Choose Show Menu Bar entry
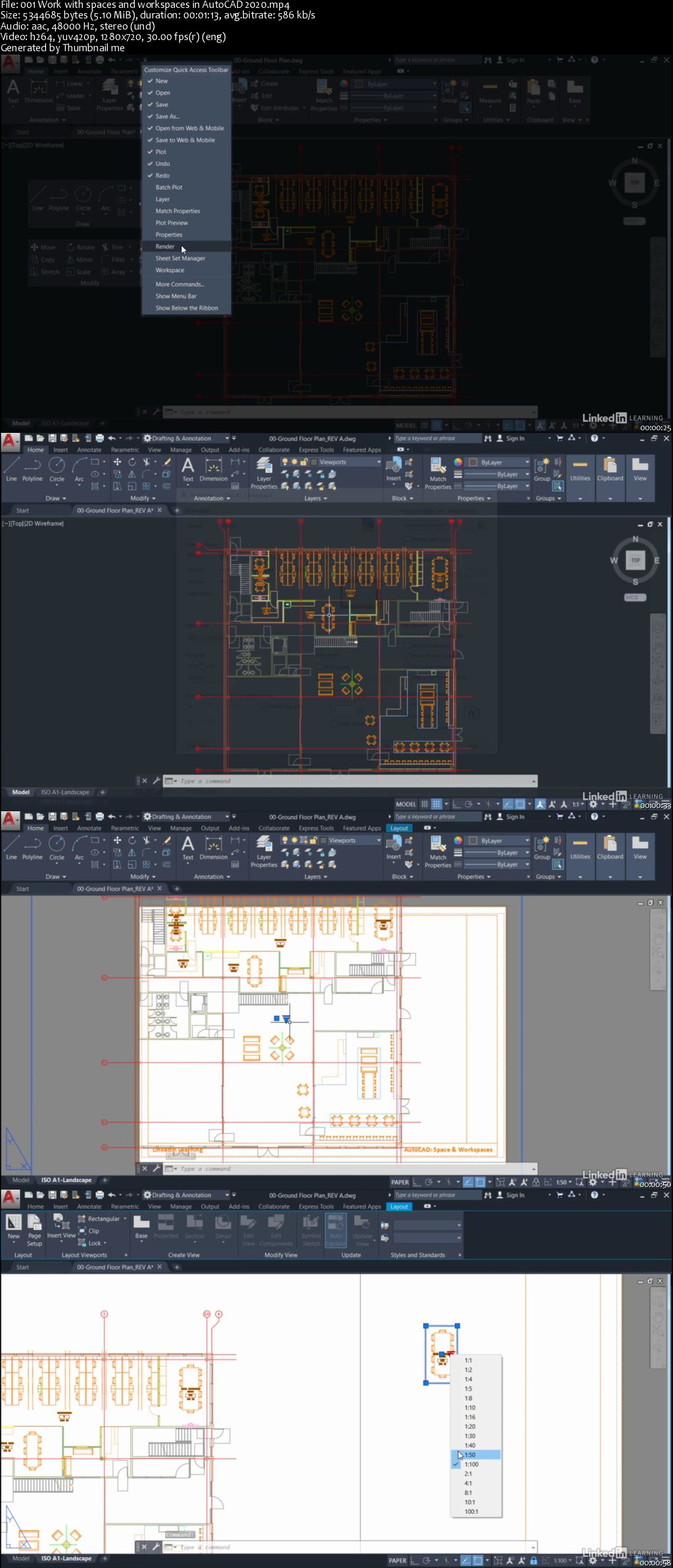This screenshot has width=673, height=1568. click(176, 296)
